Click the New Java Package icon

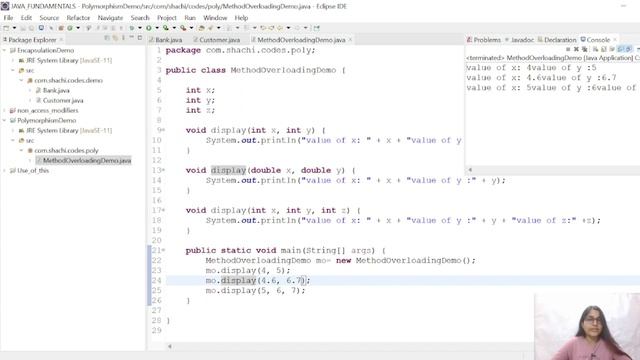click(x=60, y=28)
